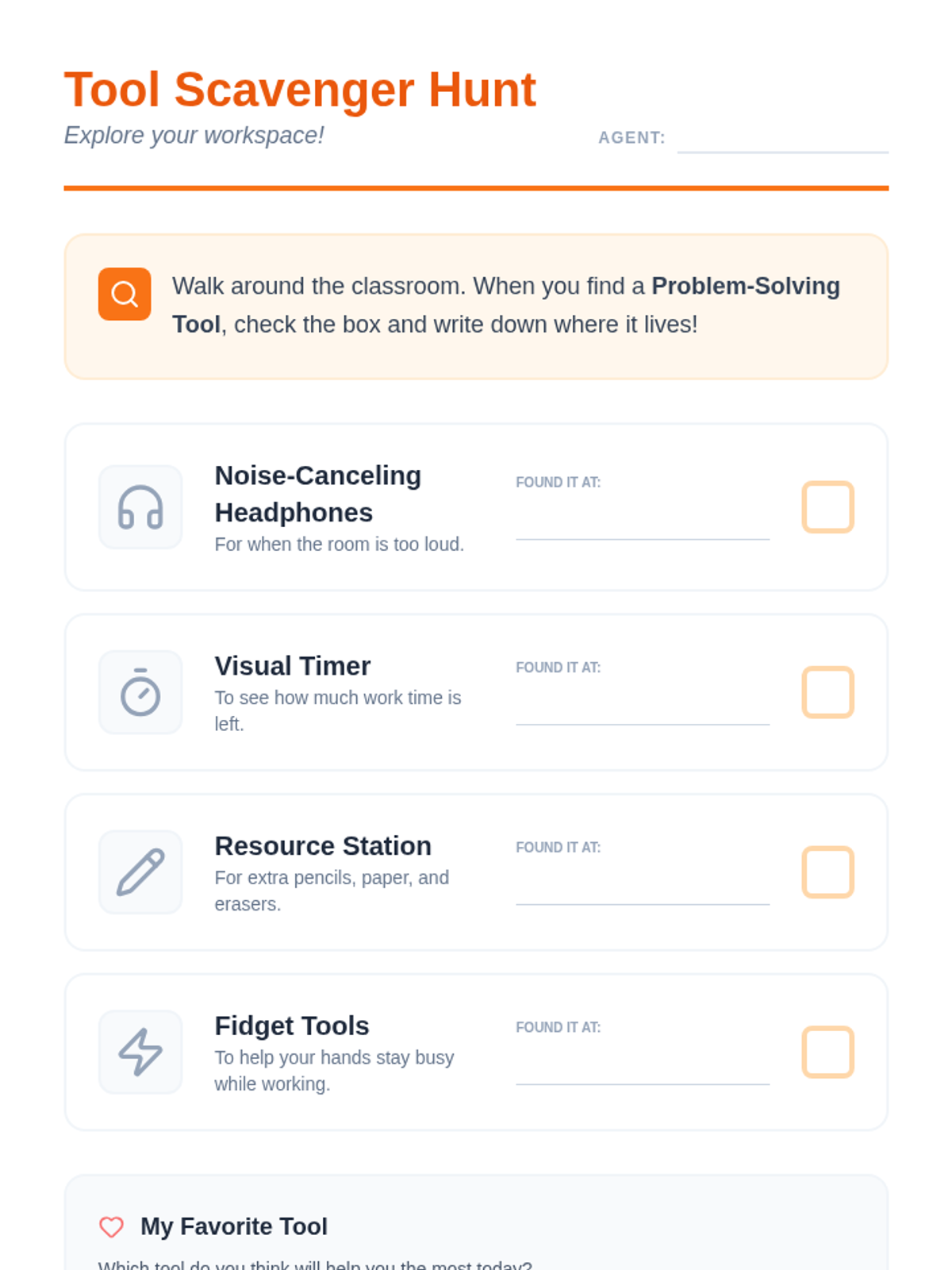Viewport: 952px width, 1270px height.
Task: Select the Noise-Canceling Headphones heading
Action: 317,494
